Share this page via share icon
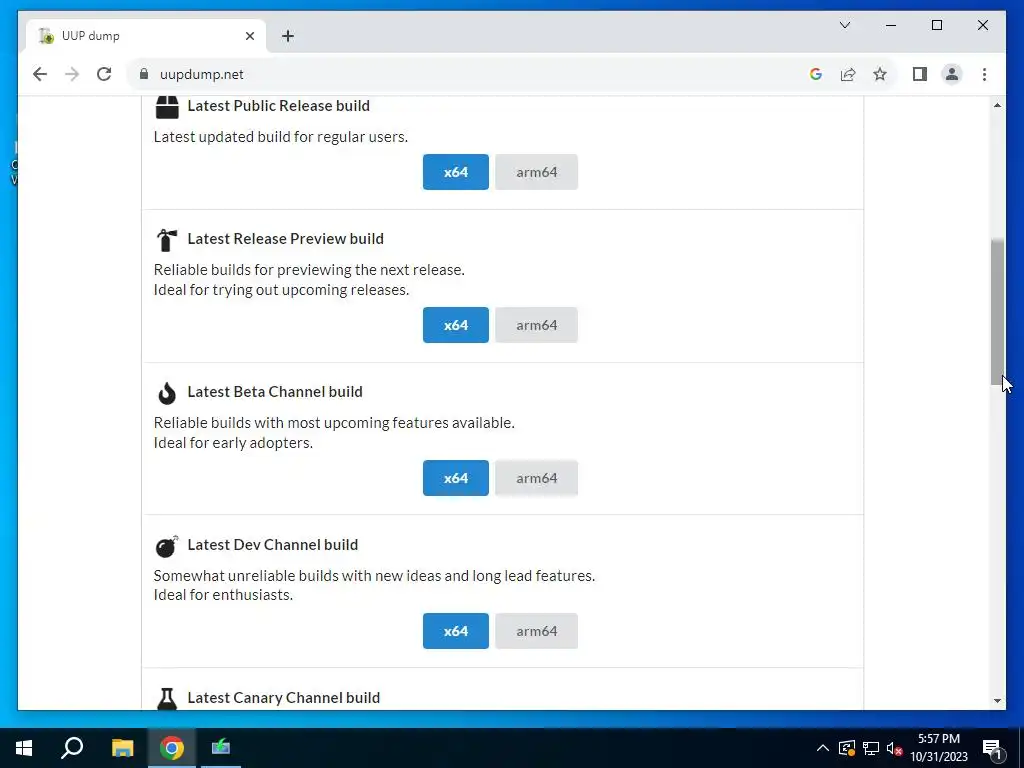The image size is (1024, 768). tap(848, 74)
